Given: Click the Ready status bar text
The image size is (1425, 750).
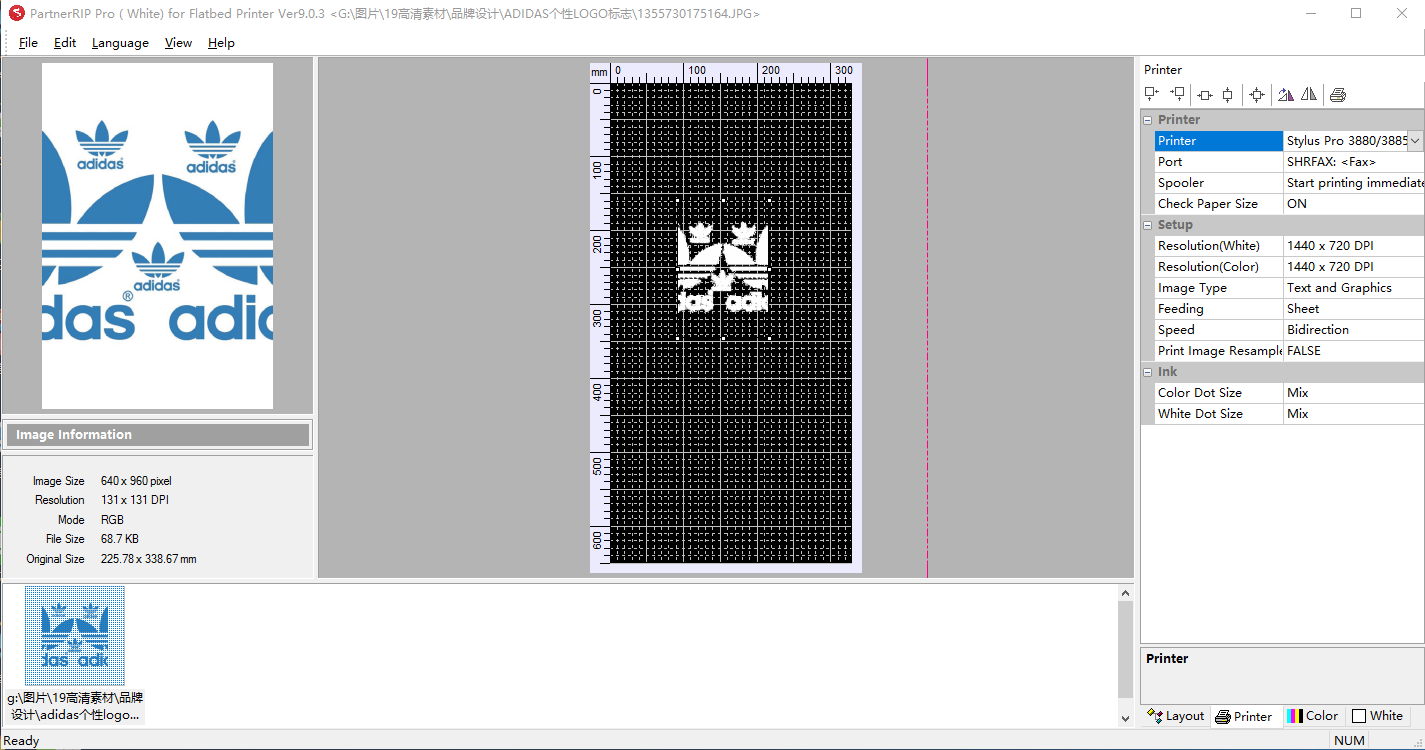Looking at the screenshot, I should coord(22,741).
